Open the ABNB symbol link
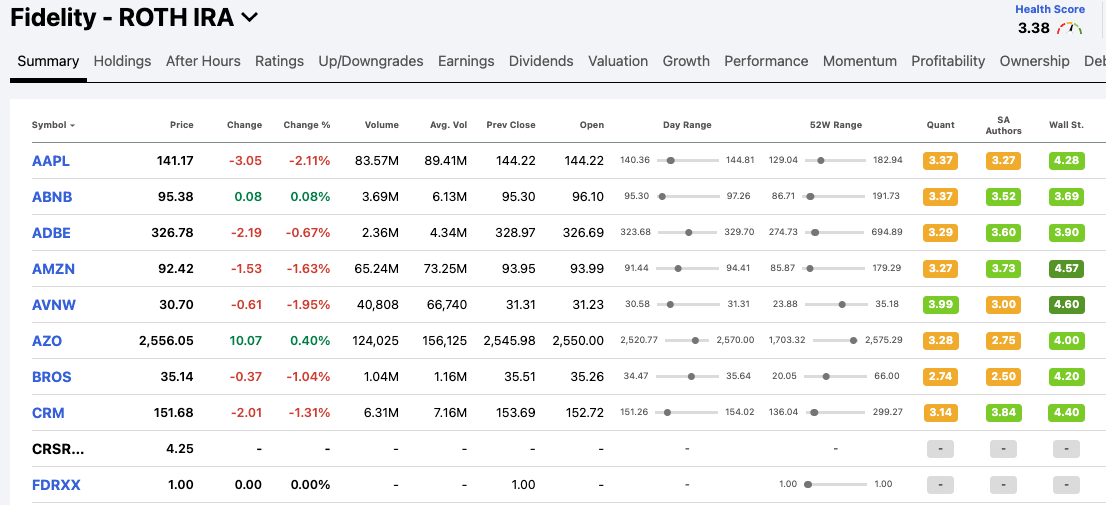The height and width of the screenshot is (505, 1106). 53,197
